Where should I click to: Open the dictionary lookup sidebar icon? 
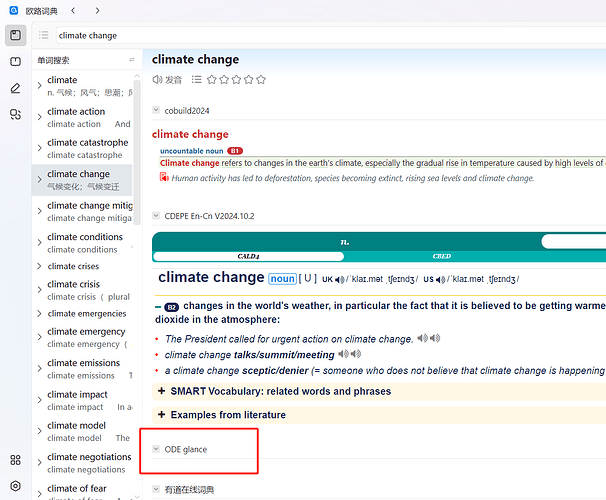tap(15, 35)
